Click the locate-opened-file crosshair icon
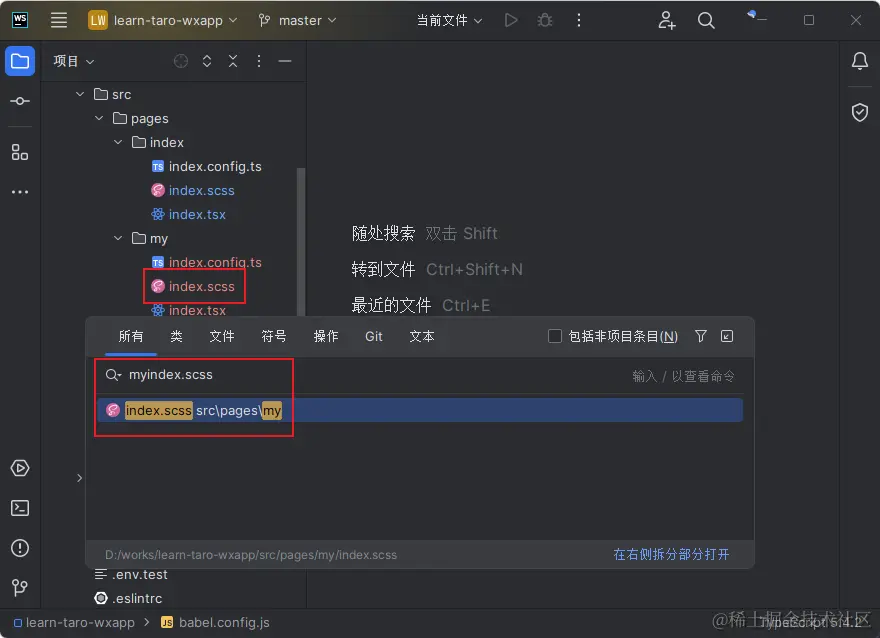Screen dimensions: 880x638 pyautogui.click(x=180, y=60)
